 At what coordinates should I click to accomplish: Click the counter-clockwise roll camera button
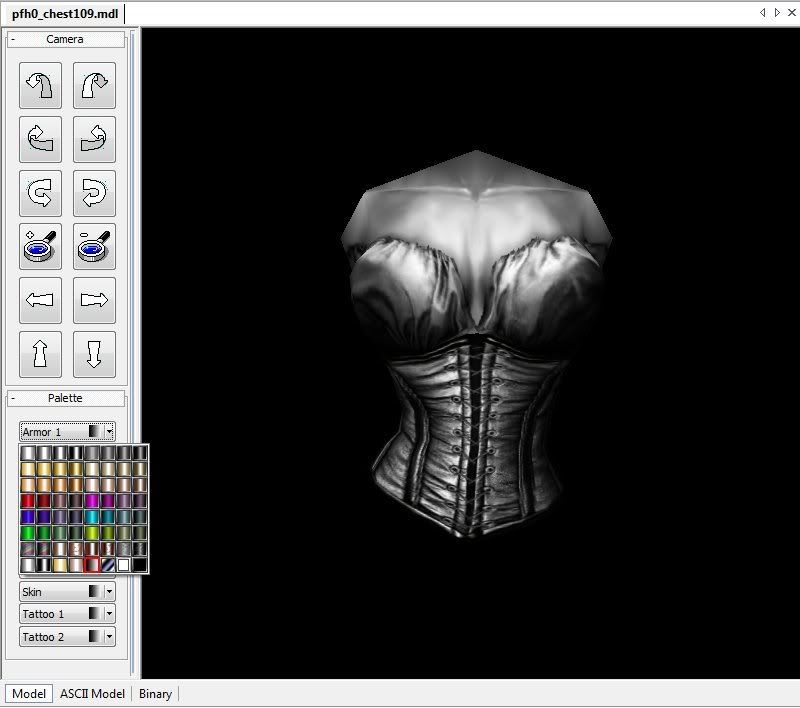[40, 192]
